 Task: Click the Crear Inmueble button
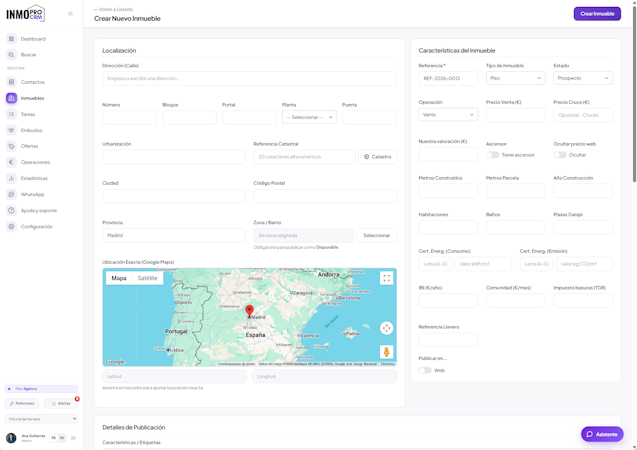tap(597, 14)
